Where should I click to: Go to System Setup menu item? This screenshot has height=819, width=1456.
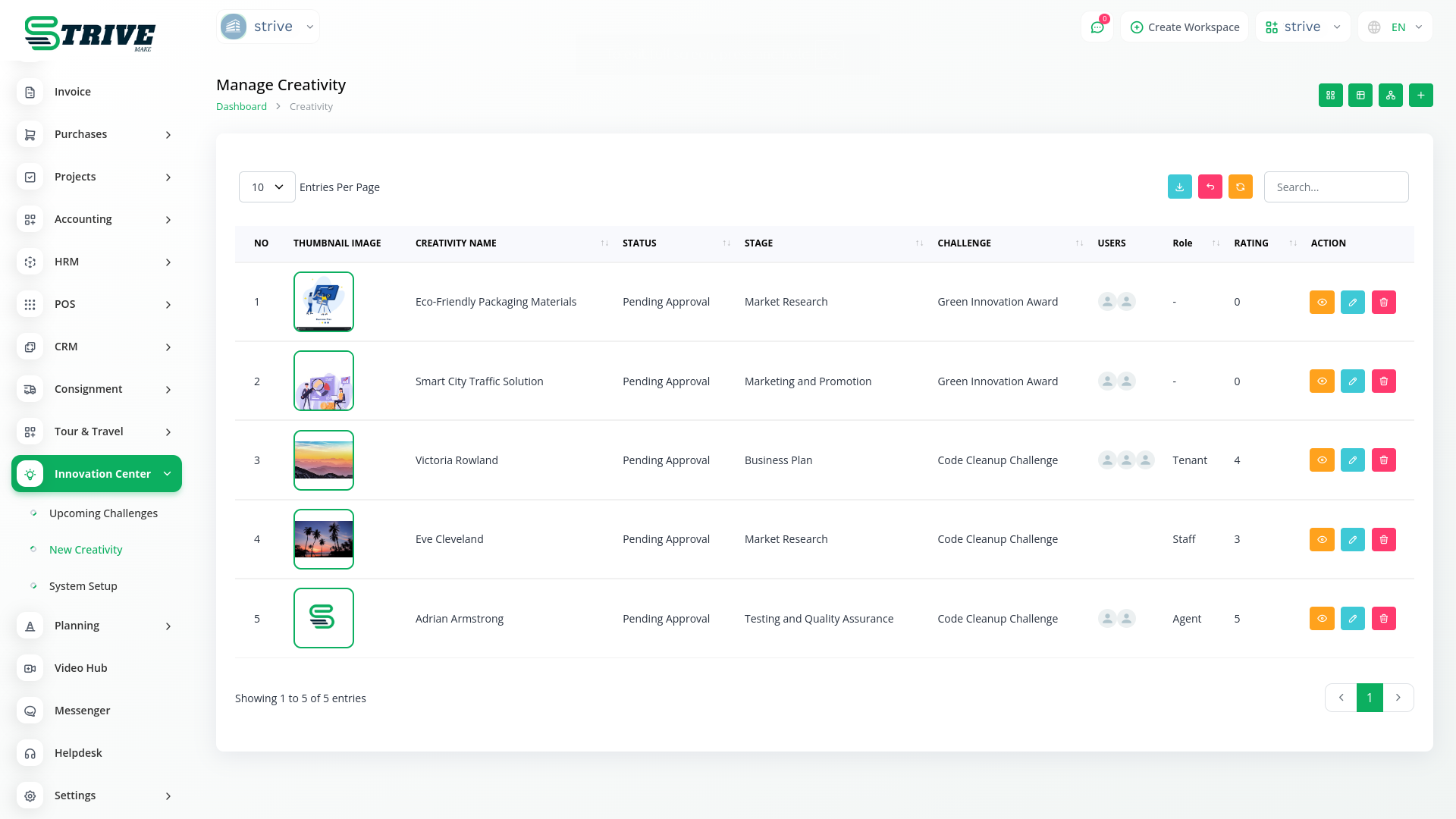(83, 586)
